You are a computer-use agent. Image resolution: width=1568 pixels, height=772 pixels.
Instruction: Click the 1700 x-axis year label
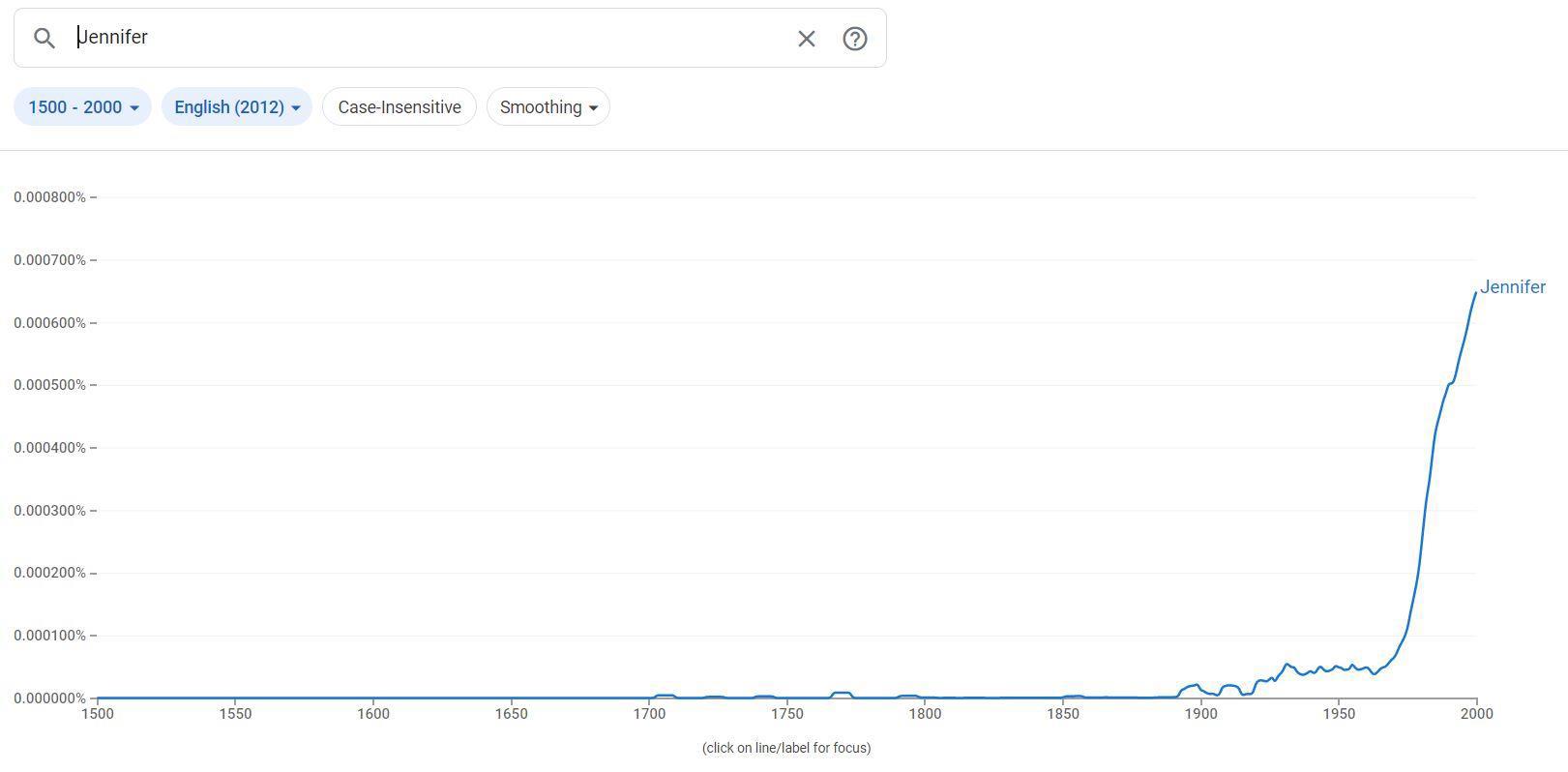[x=649, y=714]
